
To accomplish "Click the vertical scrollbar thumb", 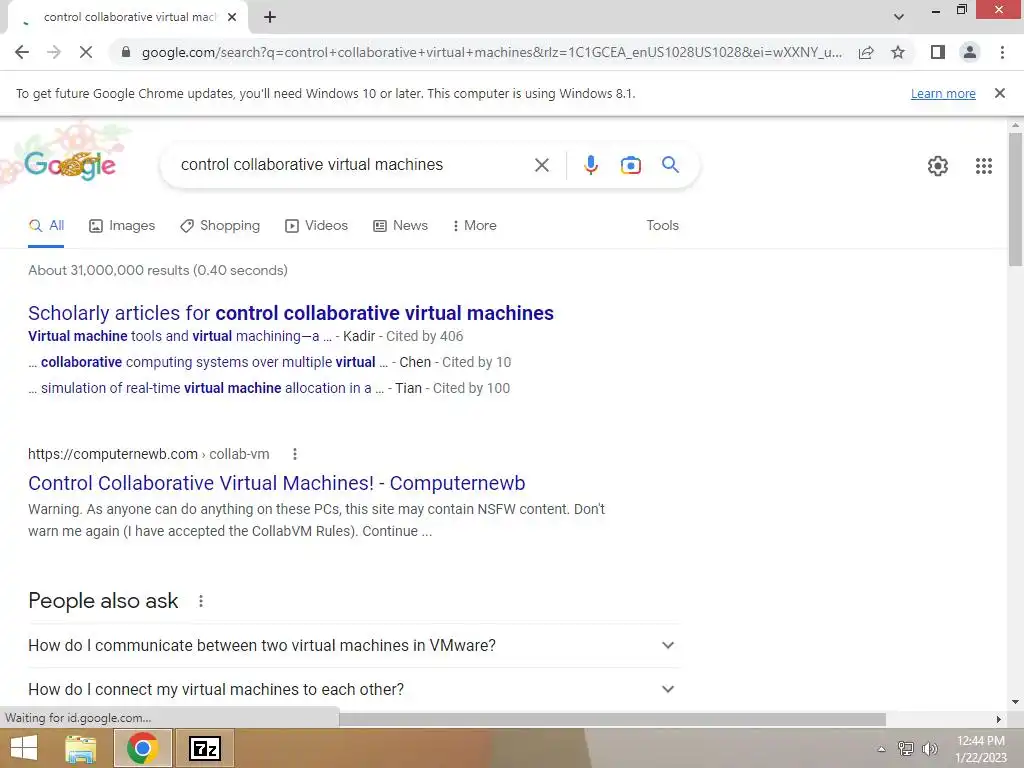I will coord(1015,199).
